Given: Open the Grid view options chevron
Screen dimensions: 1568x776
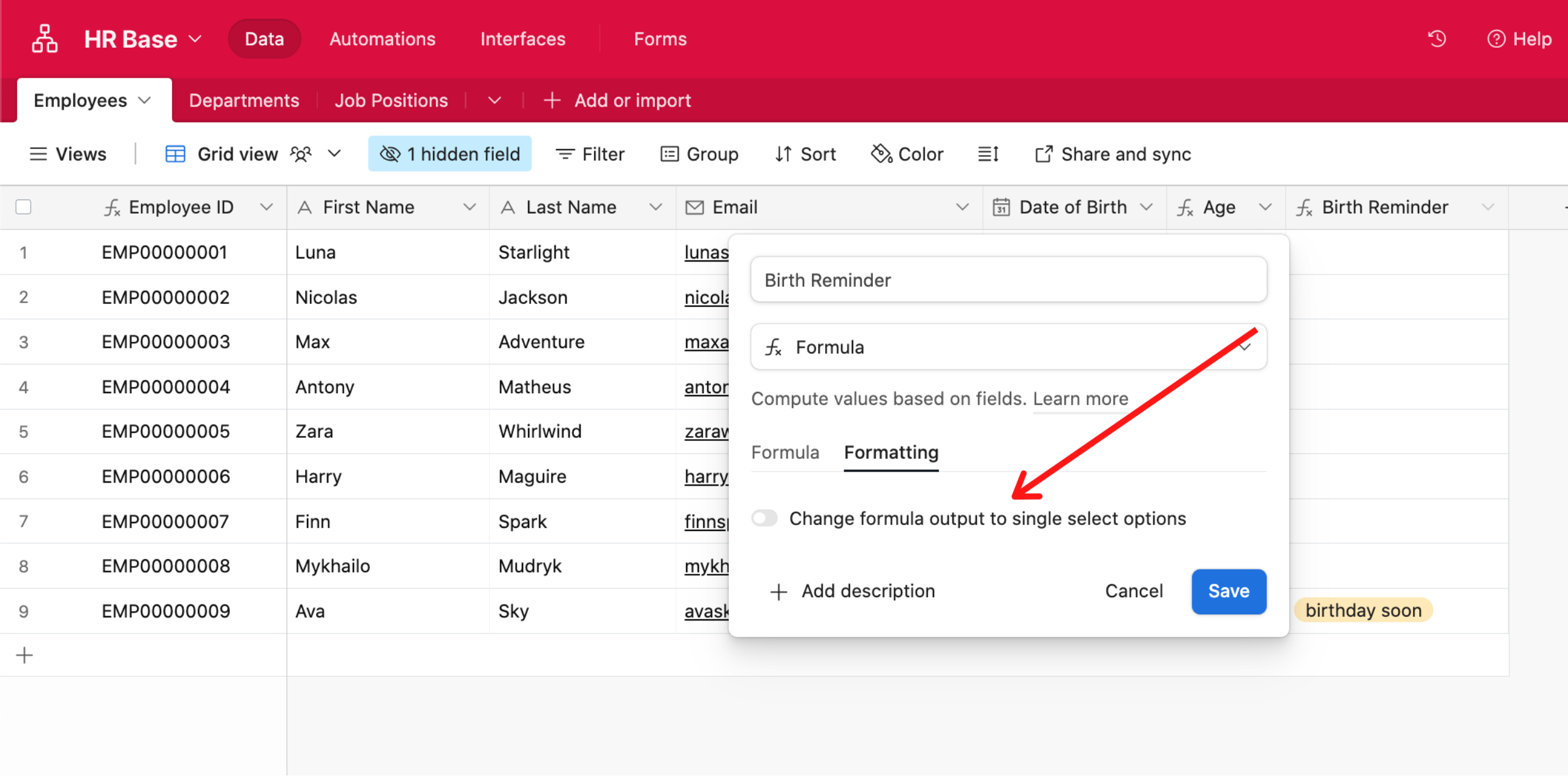Looking at the screenshot, I should coord(334,153).
